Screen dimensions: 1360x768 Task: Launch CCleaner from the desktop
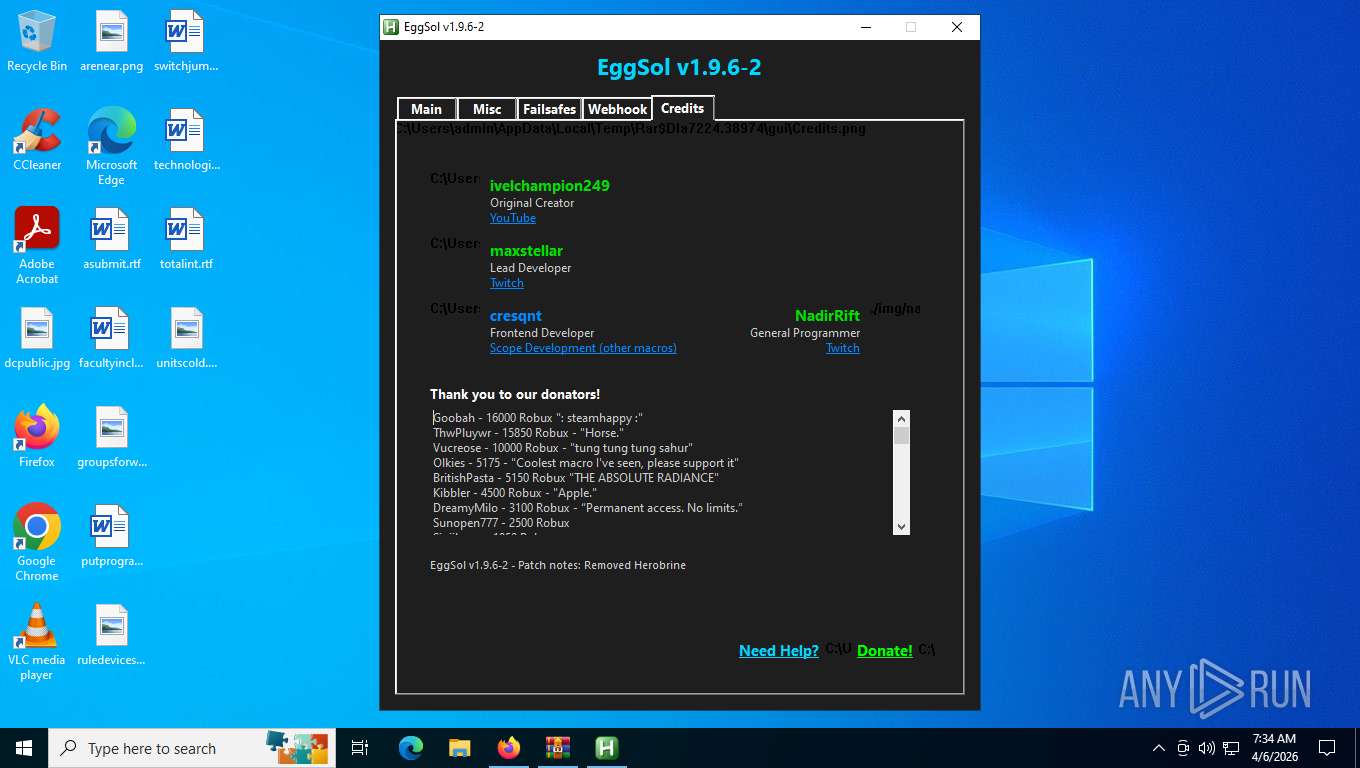[37, 140]
